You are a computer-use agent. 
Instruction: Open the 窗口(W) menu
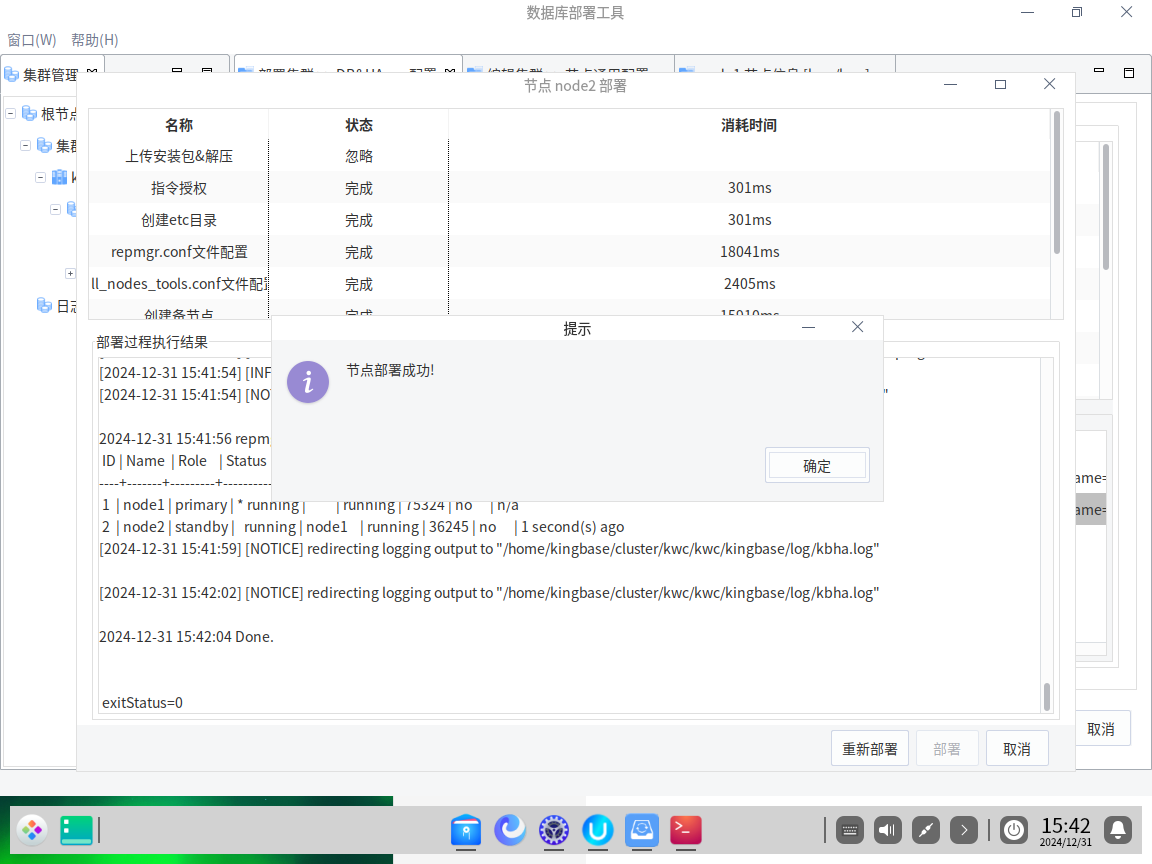pos(32,40)
